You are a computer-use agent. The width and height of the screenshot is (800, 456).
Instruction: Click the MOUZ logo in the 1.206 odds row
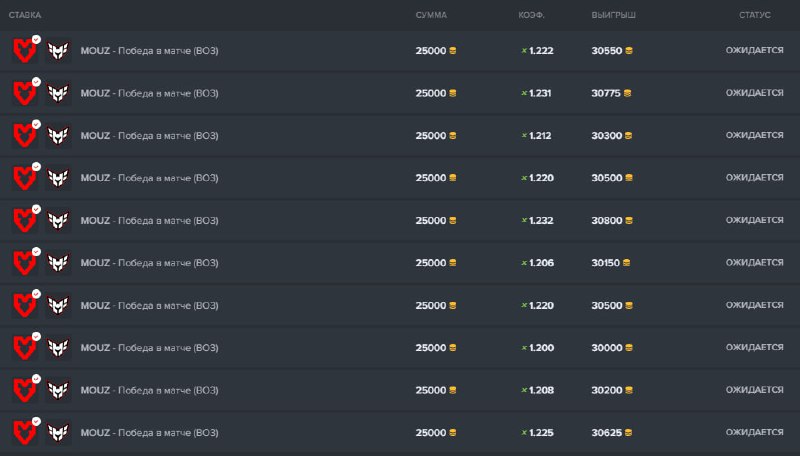pyautogui.click(x=23, y=263)
